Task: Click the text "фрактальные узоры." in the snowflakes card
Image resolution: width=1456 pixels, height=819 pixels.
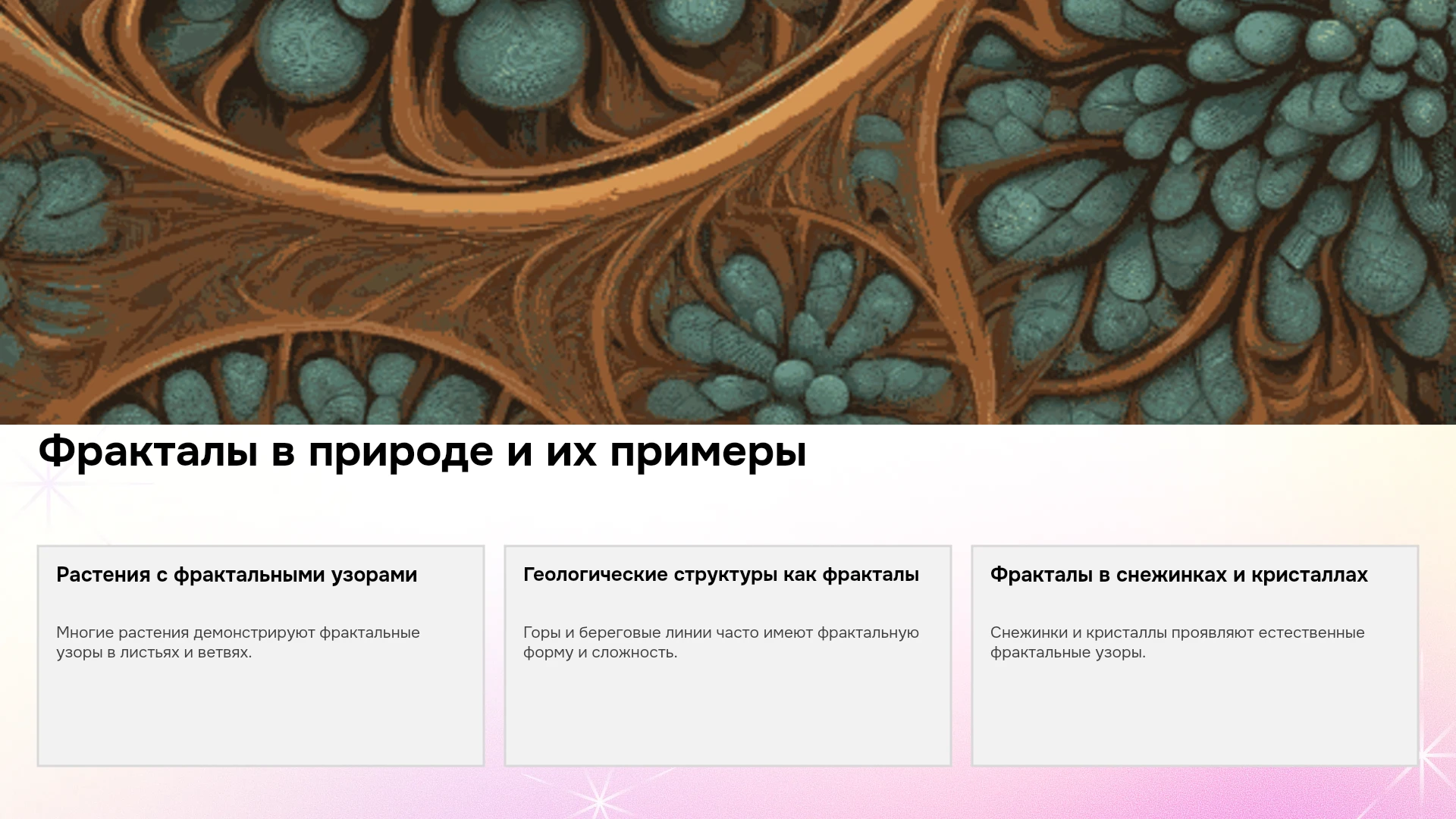Action: click(x=1068, y=652)
